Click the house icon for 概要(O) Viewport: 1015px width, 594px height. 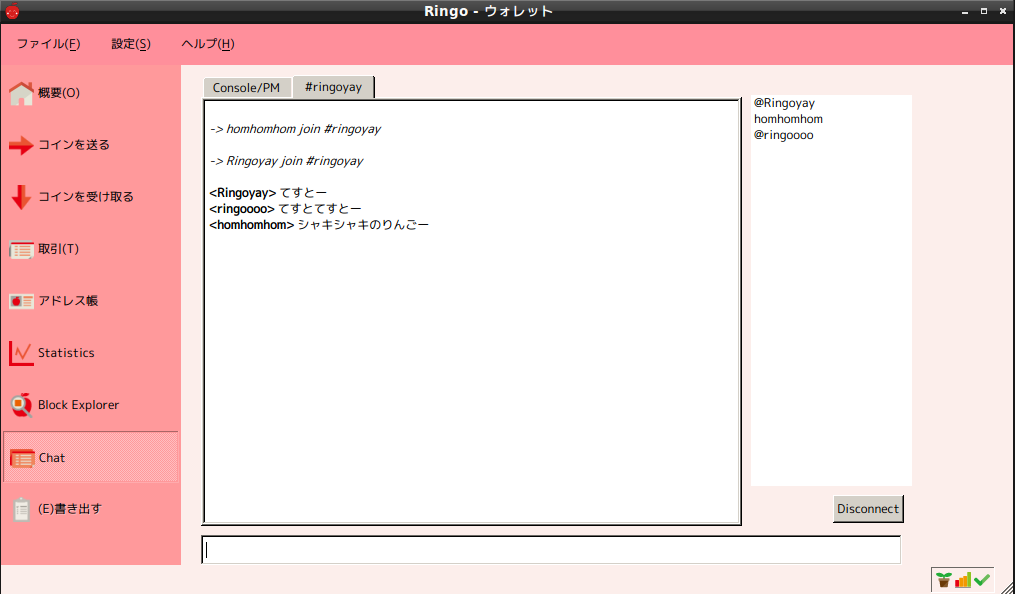pyautogui.click(x=21, y=93)
